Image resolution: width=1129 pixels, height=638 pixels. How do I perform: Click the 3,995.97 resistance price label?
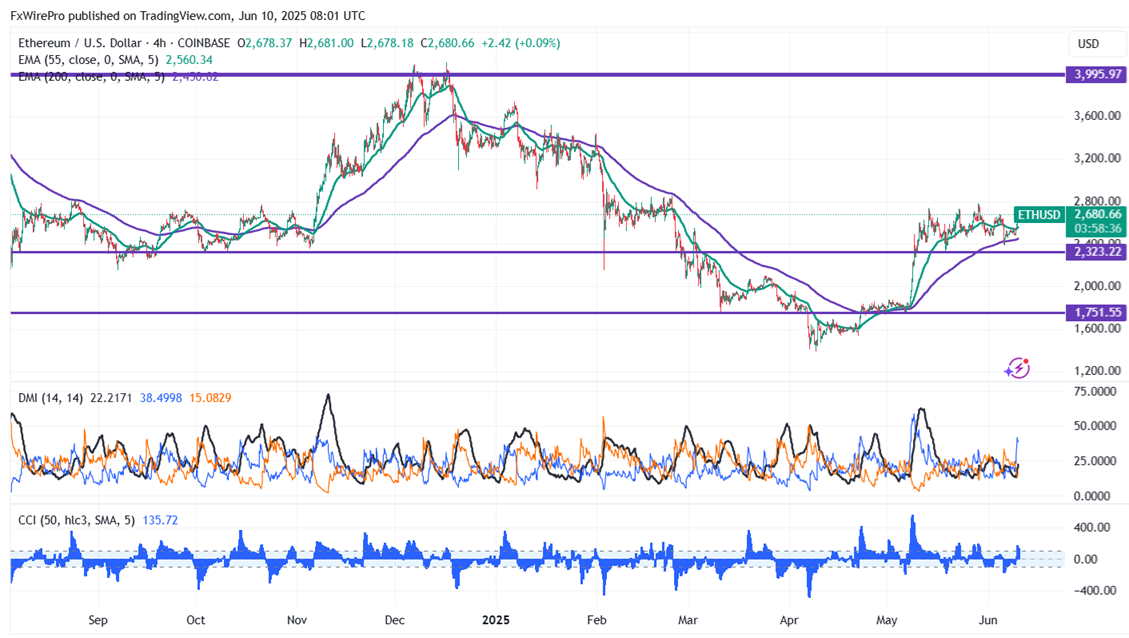pos(1097,74)
